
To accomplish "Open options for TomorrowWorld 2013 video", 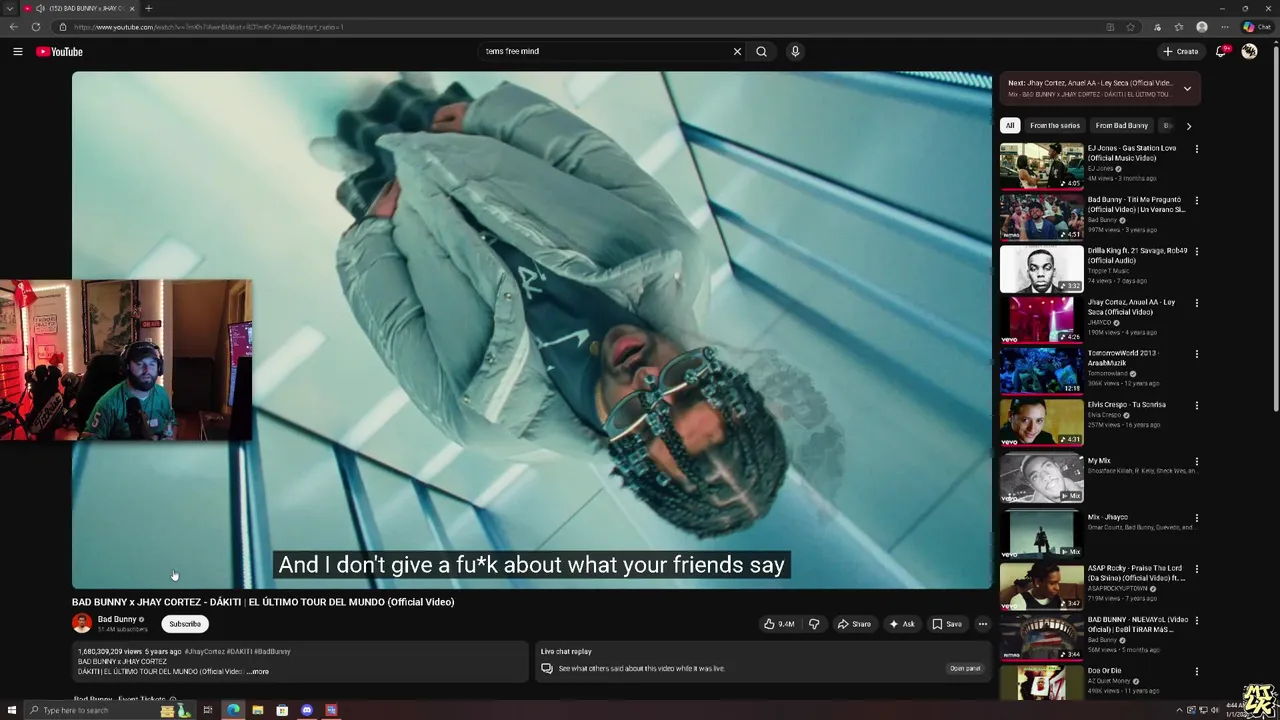I will pyautogui.click(x=1196, y=354).
